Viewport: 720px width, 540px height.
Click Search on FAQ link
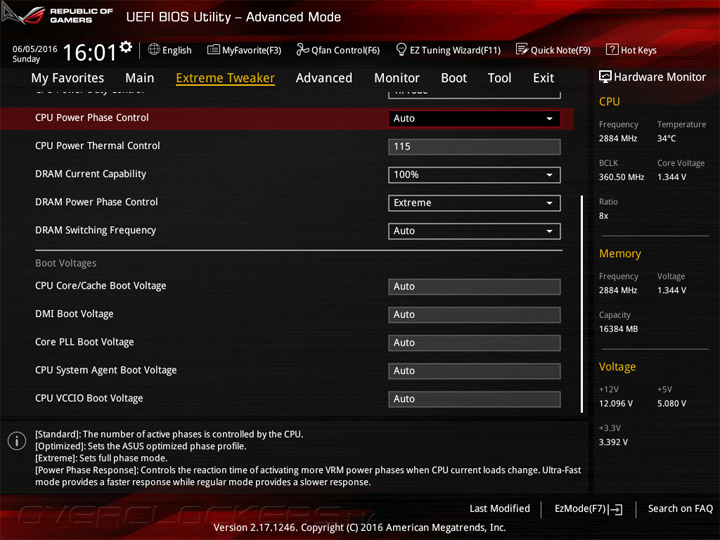pyautogui.click(x=680, y=508)
